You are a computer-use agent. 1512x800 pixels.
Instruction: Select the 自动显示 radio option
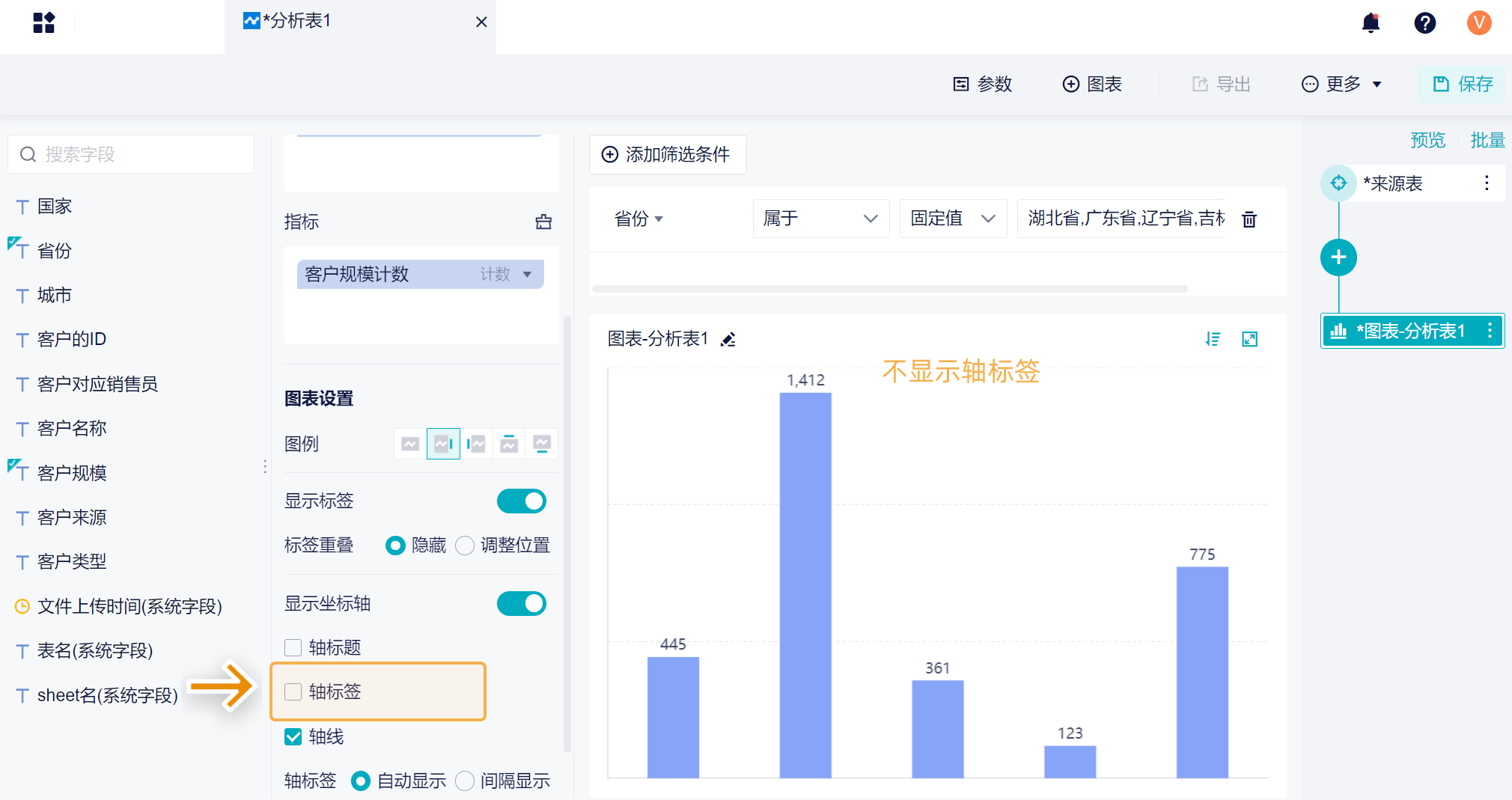tap(361, 781)
